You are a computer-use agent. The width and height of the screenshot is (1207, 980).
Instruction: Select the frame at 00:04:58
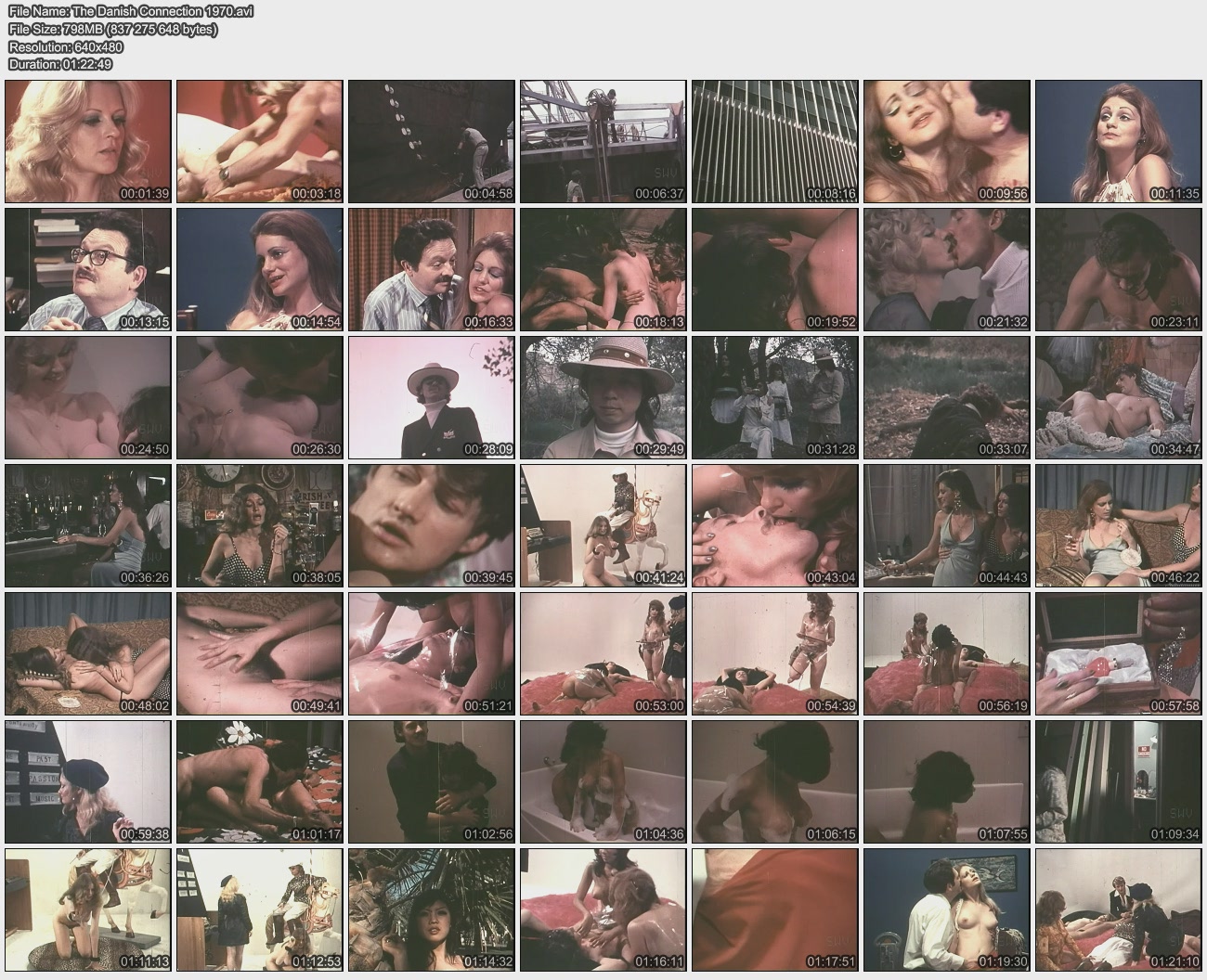(431, 141)
